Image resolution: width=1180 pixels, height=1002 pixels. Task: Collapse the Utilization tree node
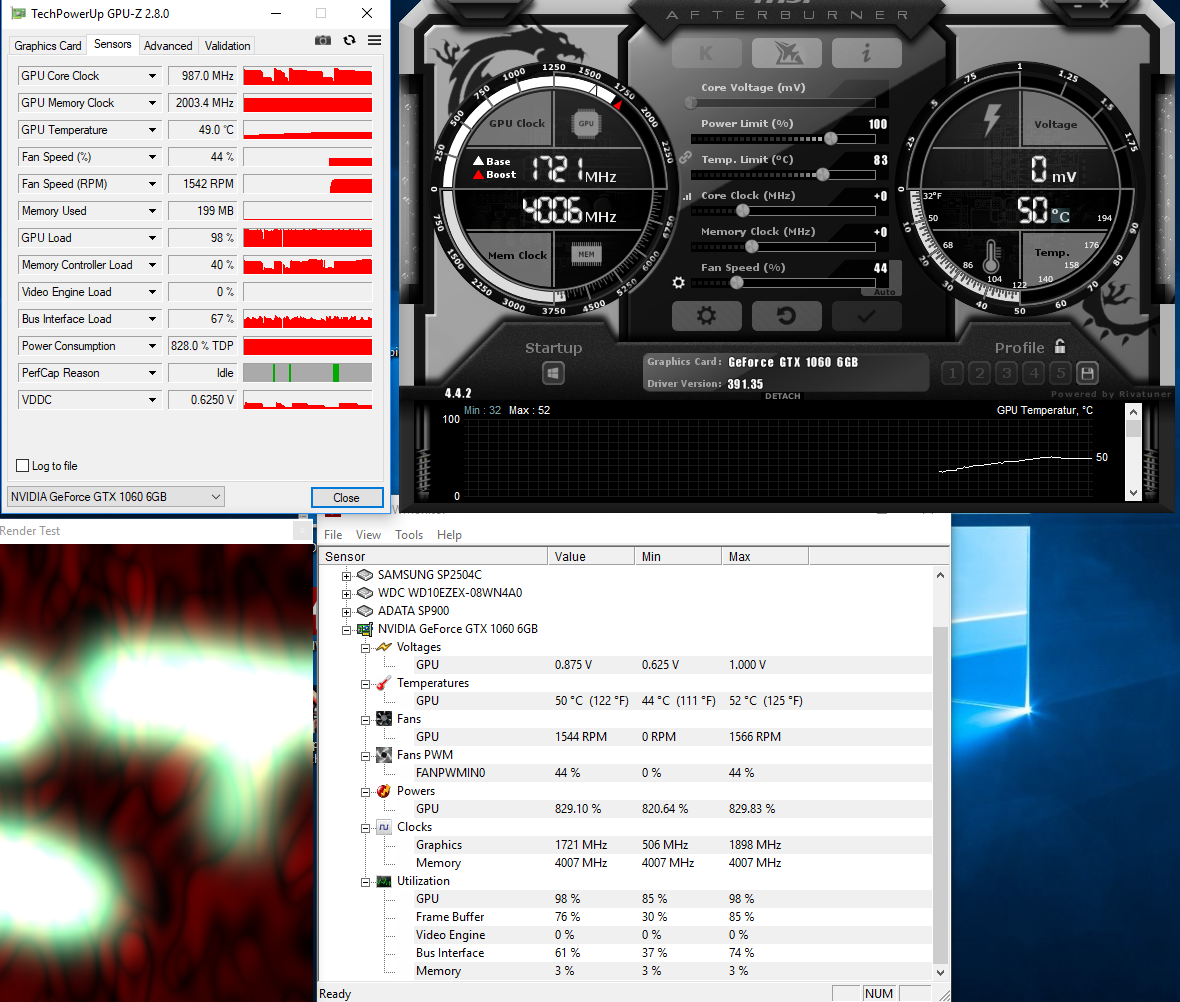click(x=365, y=882)
